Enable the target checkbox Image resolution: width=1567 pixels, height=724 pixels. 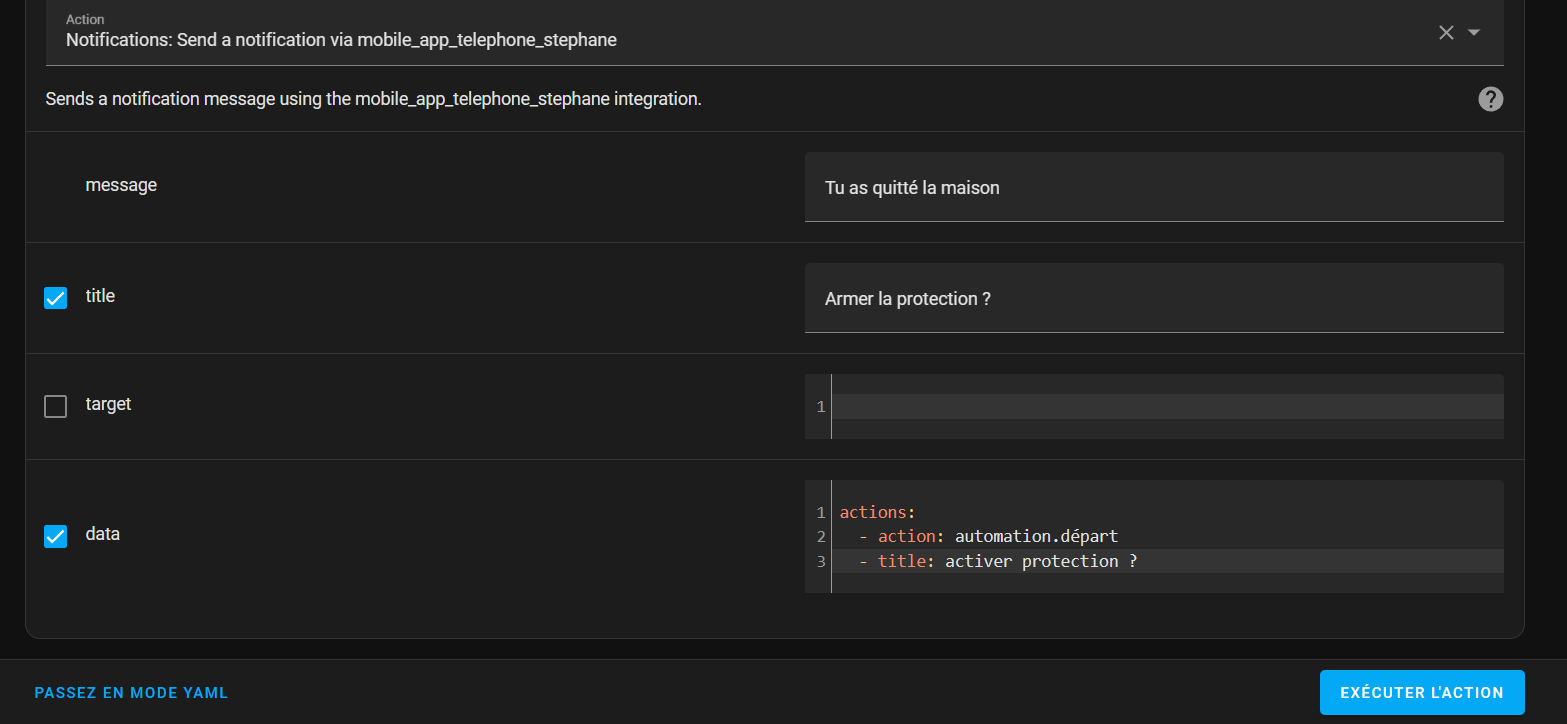click(56, 406)
